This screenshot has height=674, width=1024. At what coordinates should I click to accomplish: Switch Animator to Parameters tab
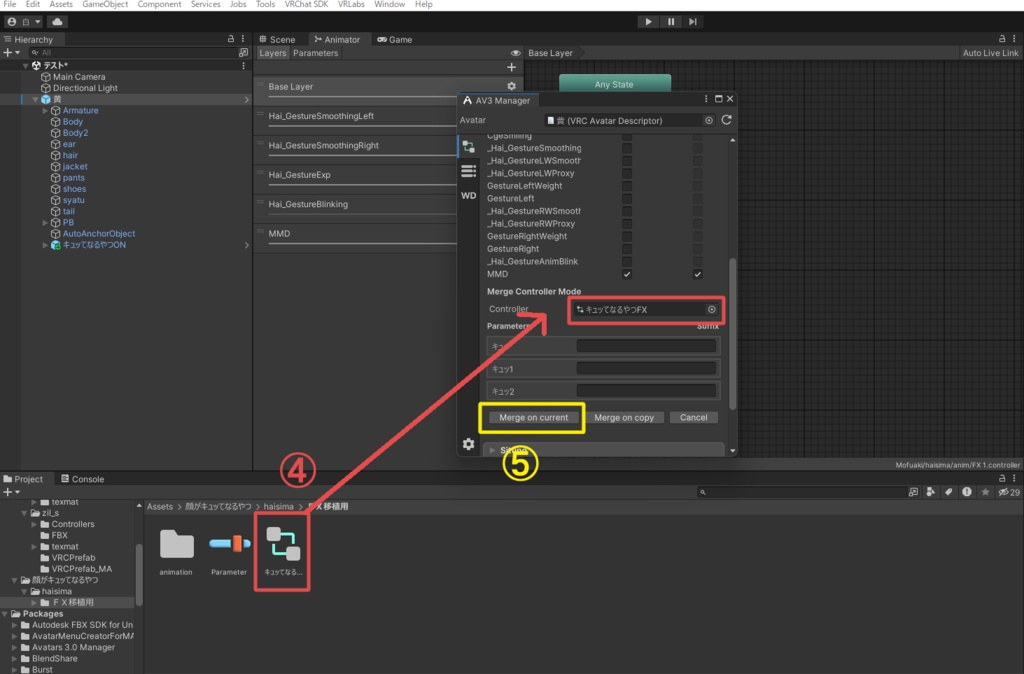[315, 53]
